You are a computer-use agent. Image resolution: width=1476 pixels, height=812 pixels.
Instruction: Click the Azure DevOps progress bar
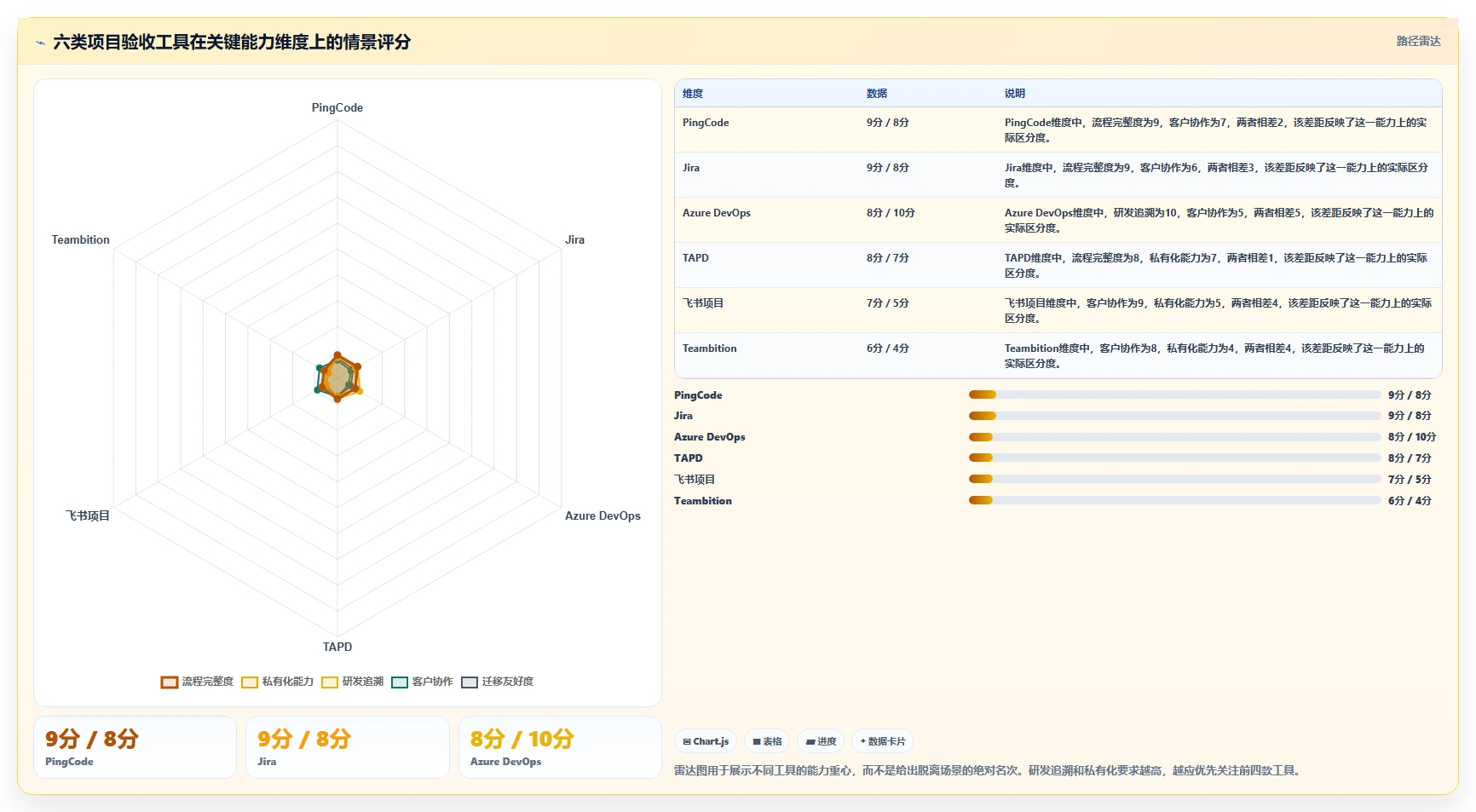(1174, 437)
